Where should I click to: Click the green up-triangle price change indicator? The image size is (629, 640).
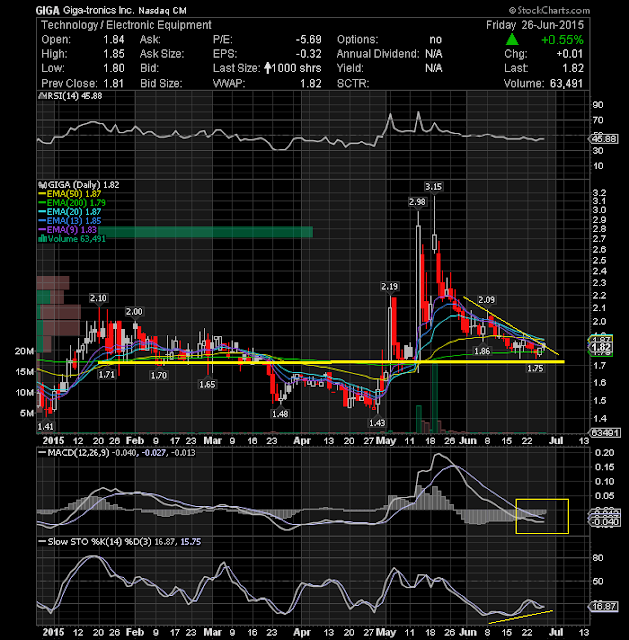coord(512,40)
